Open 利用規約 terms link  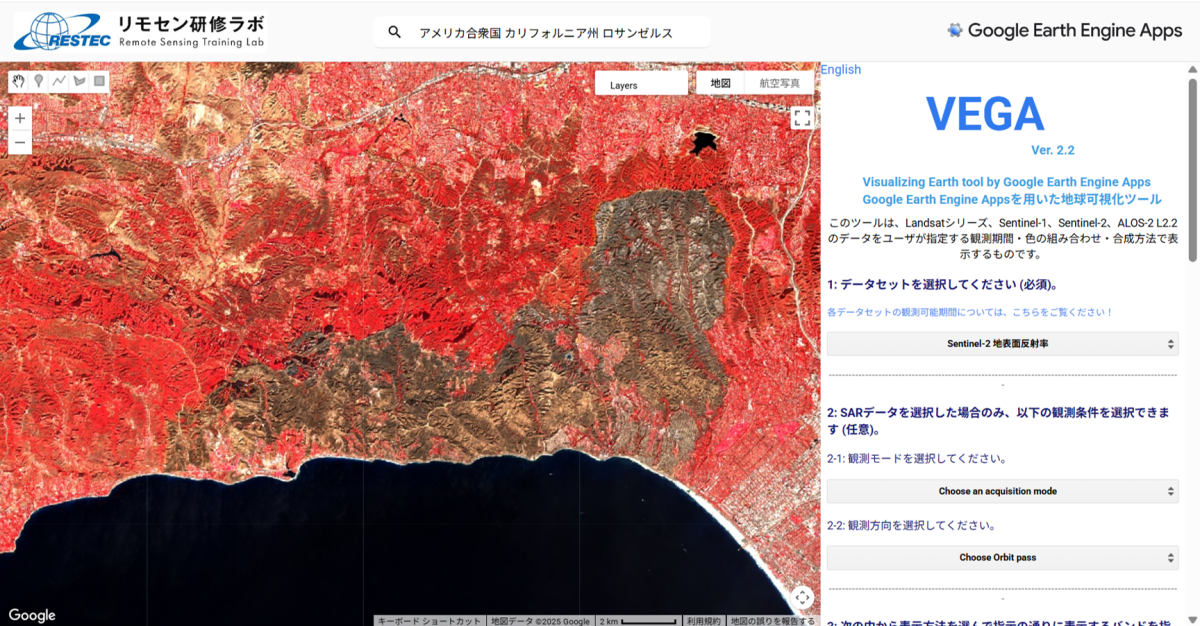[703, 621]
